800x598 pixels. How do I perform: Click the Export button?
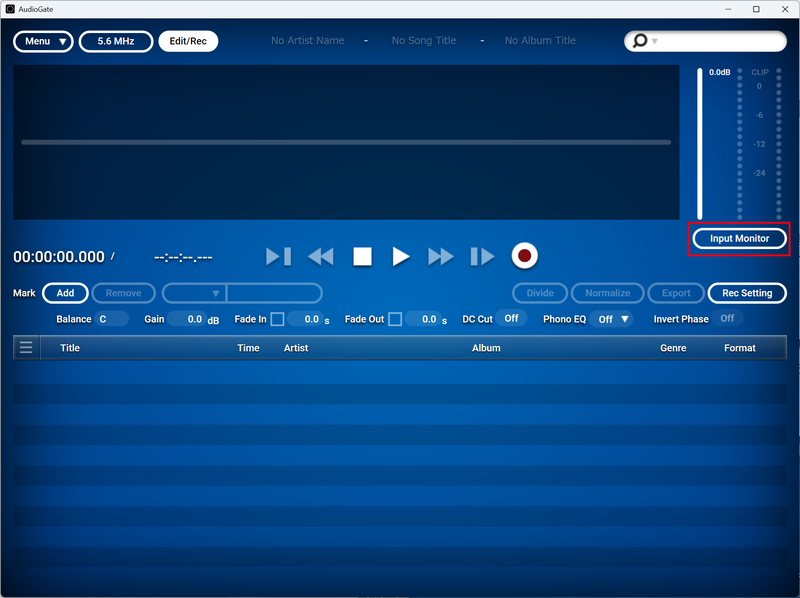click(676, 293)
